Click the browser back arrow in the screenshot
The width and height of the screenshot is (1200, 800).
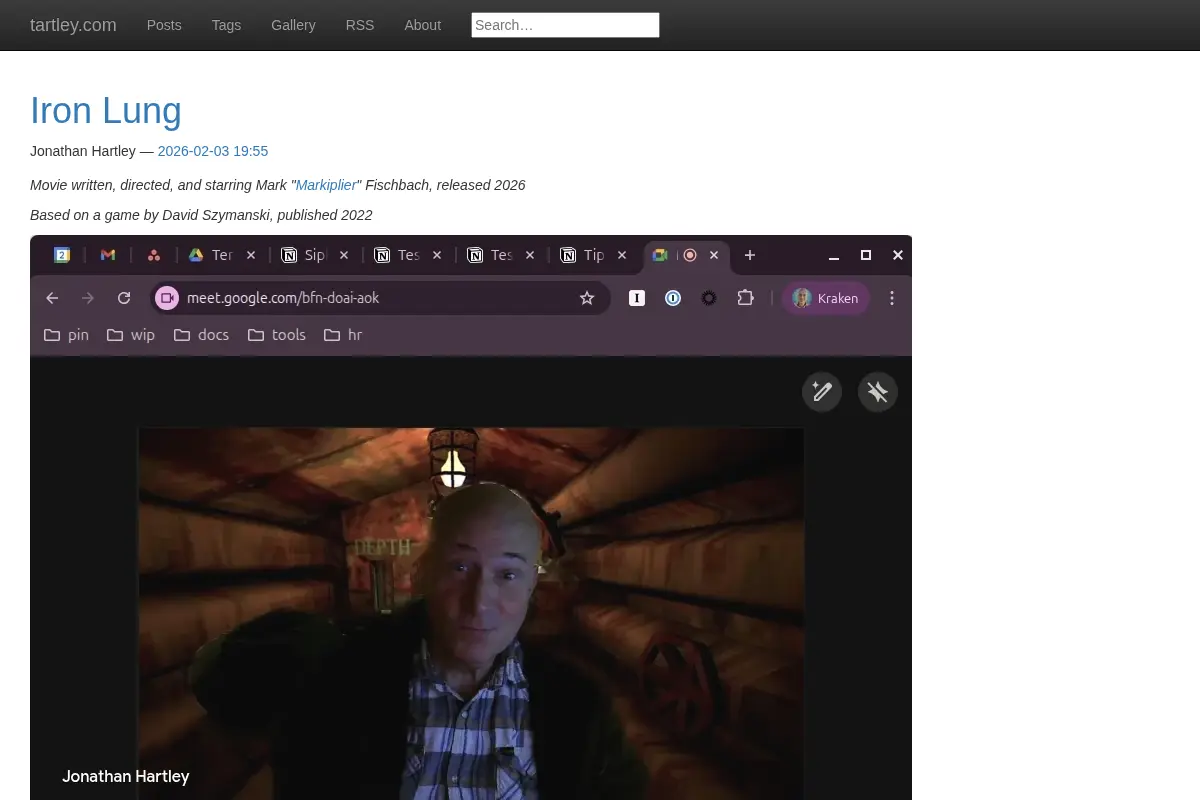pos(52,298)
